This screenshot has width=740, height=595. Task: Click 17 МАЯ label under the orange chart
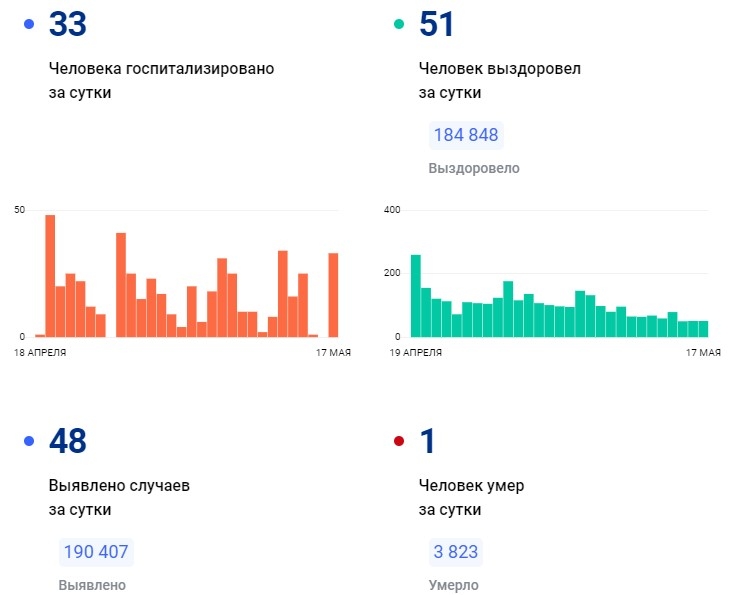327,352
